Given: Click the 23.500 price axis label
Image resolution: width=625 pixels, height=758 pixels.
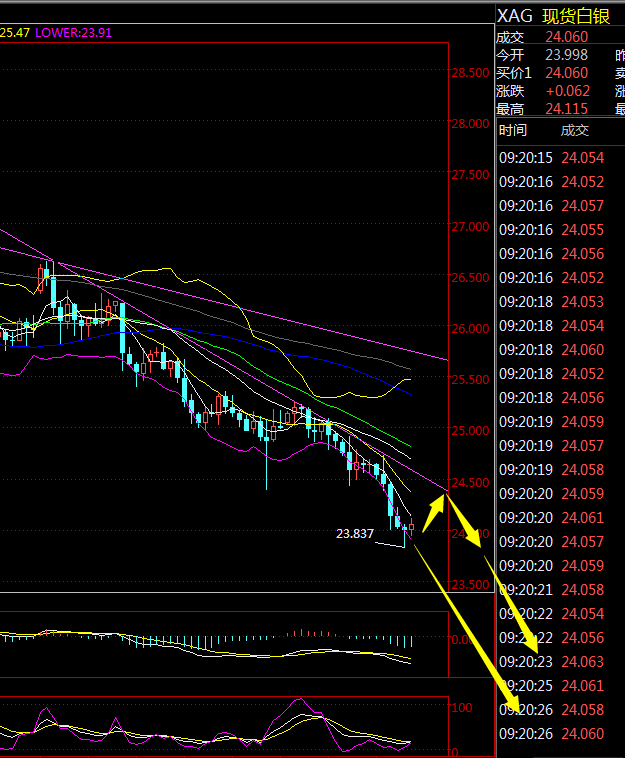Looking at the screenshot, I should pos(470,584).
